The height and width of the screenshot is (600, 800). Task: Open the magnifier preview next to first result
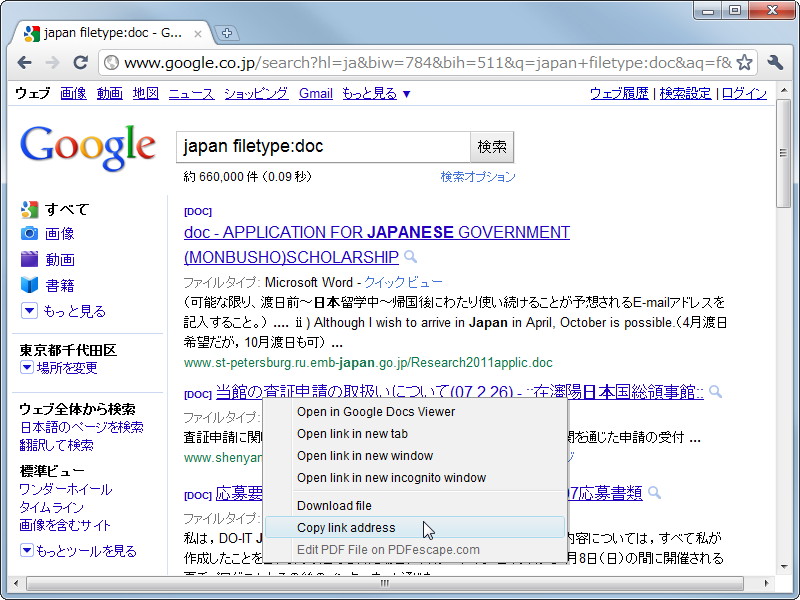pos(410,257)
